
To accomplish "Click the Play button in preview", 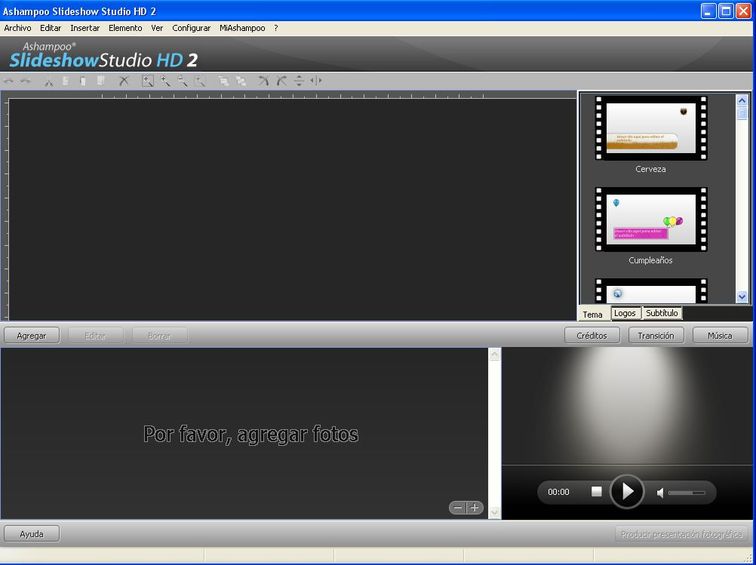I will (627, 491).
